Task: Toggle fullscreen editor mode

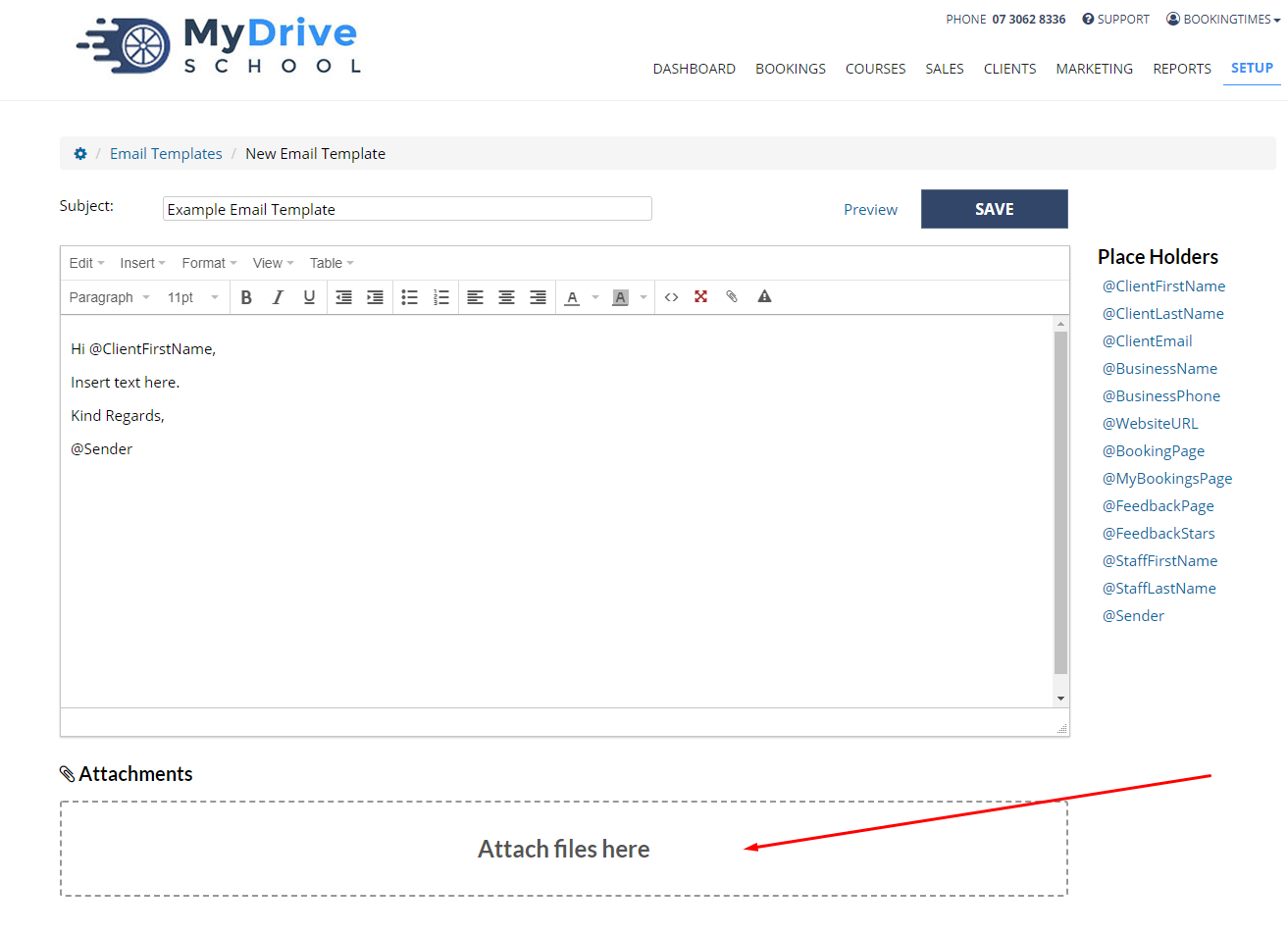Action: (x=700, y=296)
